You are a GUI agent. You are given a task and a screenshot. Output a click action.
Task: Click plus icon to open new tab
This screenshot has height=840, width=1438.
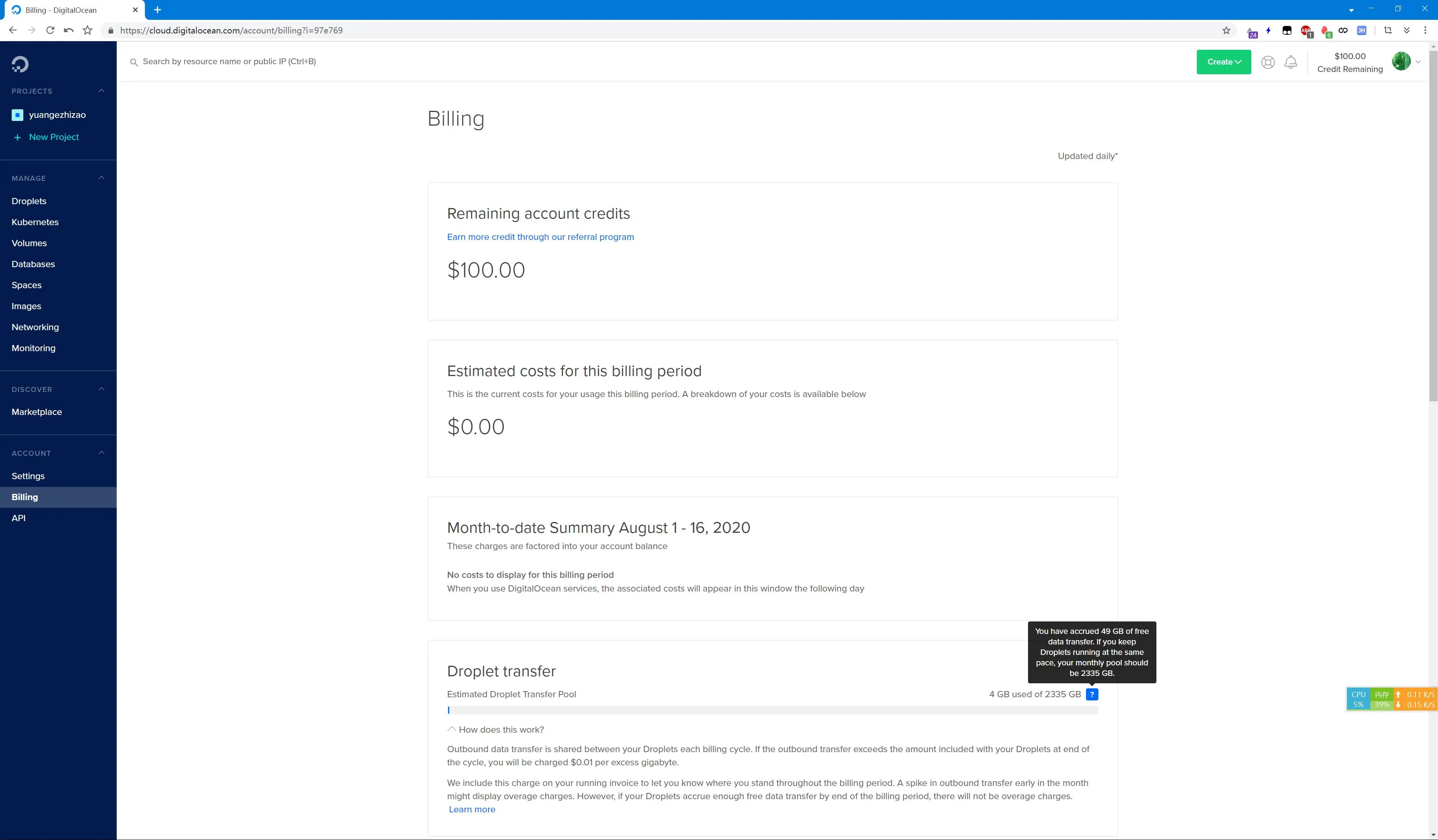click(x=158, y=10)
